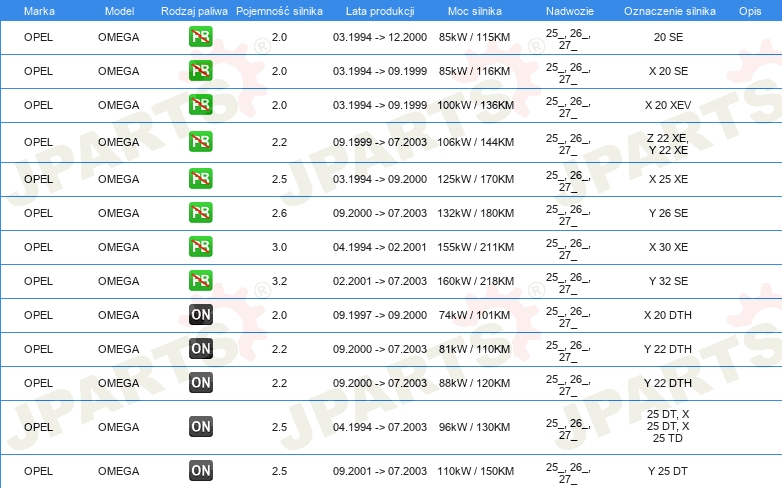Click the Nadwozie column header

pos(570,11)
